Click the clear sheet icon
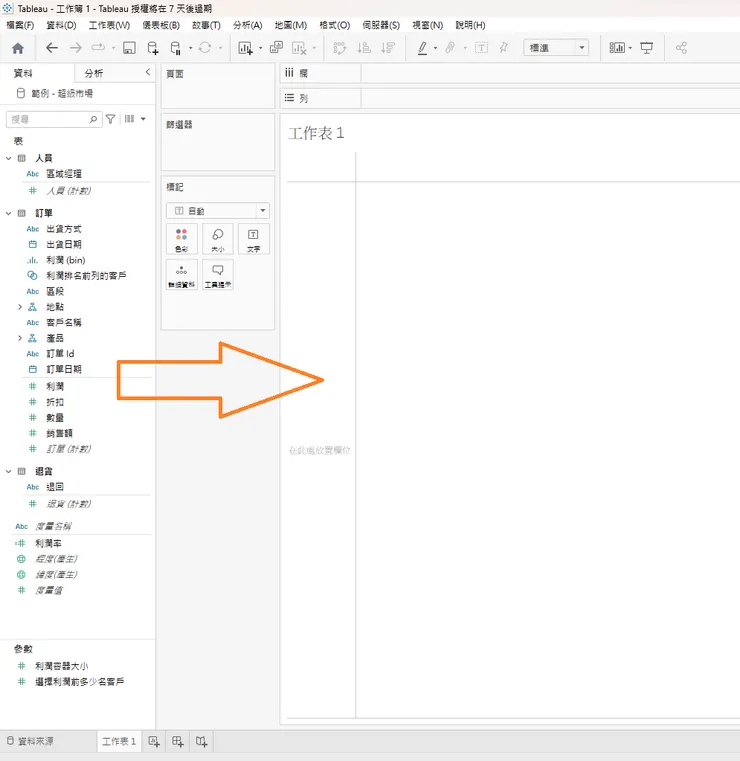 click(299, 48)
